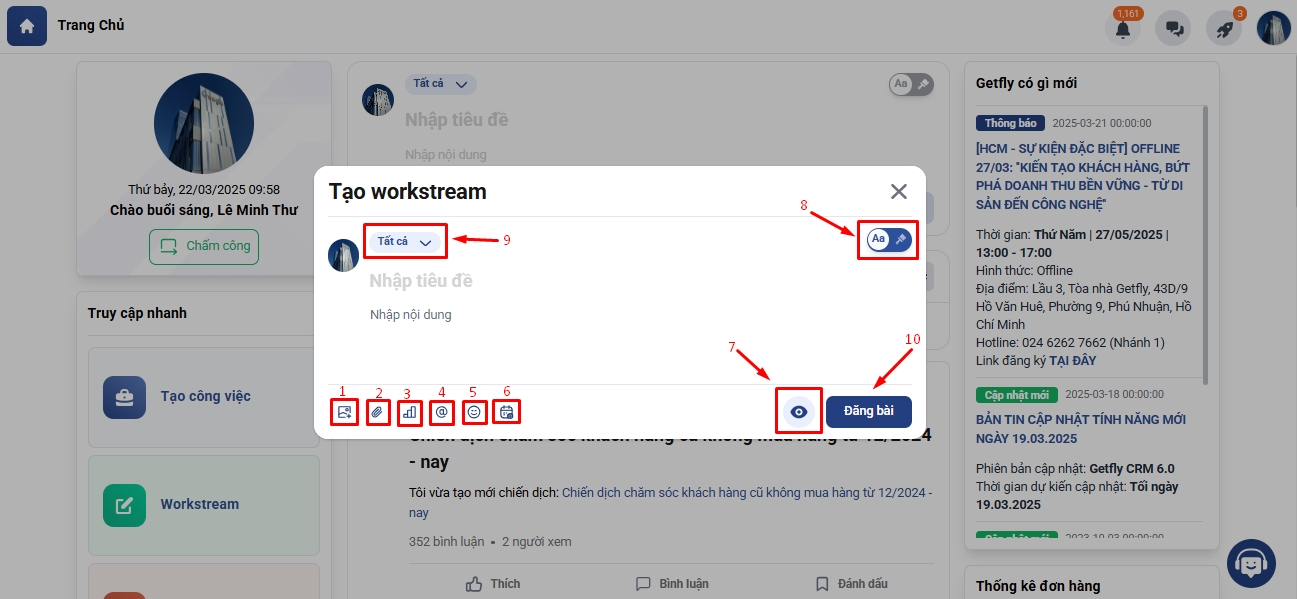
Task: Toggle the background Aa switch behind modal
Action: (911, 84)
